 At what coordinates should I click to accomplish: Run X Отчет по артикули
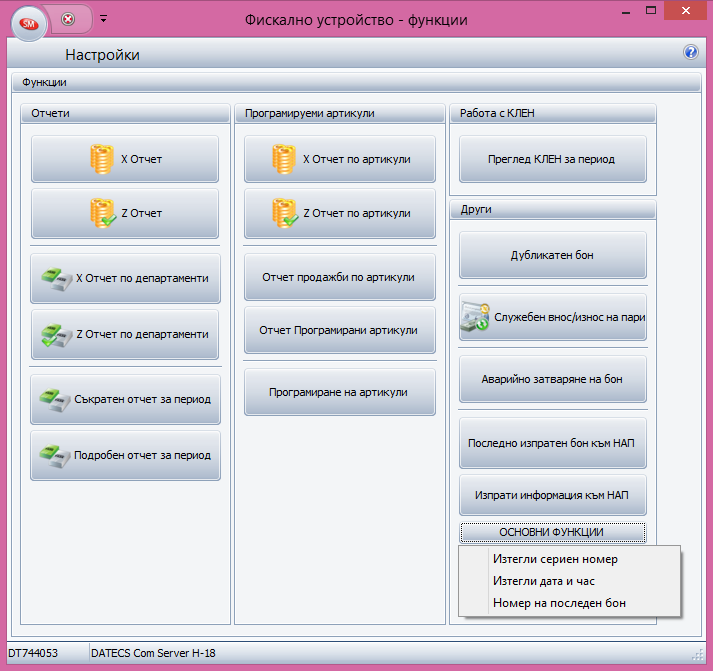coord(340,159)
